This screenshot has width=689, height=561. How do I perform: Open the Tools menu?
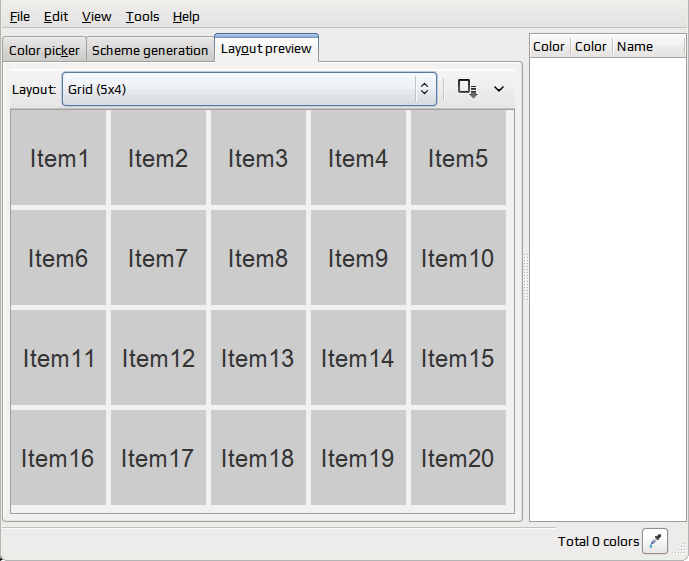pyautogui.click(x=142, y=17)
